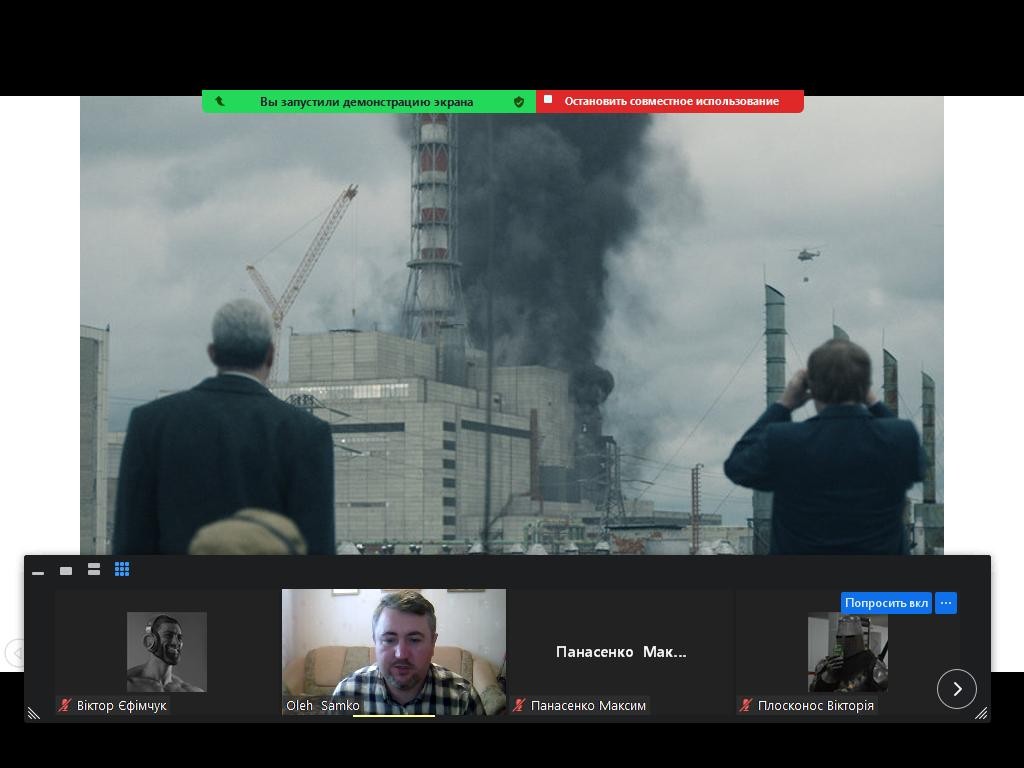Screen dimensions: 1024x768
Task: Click muted mic icon of Плосконос Вікторія
Action: coord(746,705)
